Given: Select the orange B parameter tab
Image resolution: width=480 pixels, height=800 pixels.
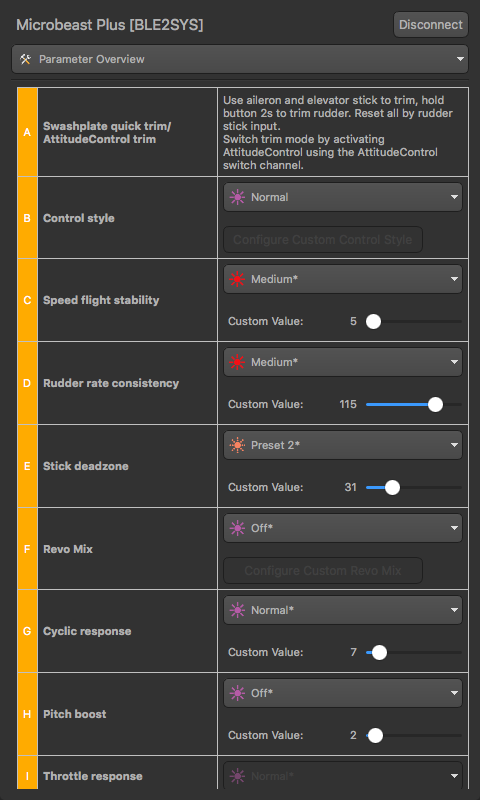Looking at the screenshot, I should pyautogui.click(x=28, y=218).
